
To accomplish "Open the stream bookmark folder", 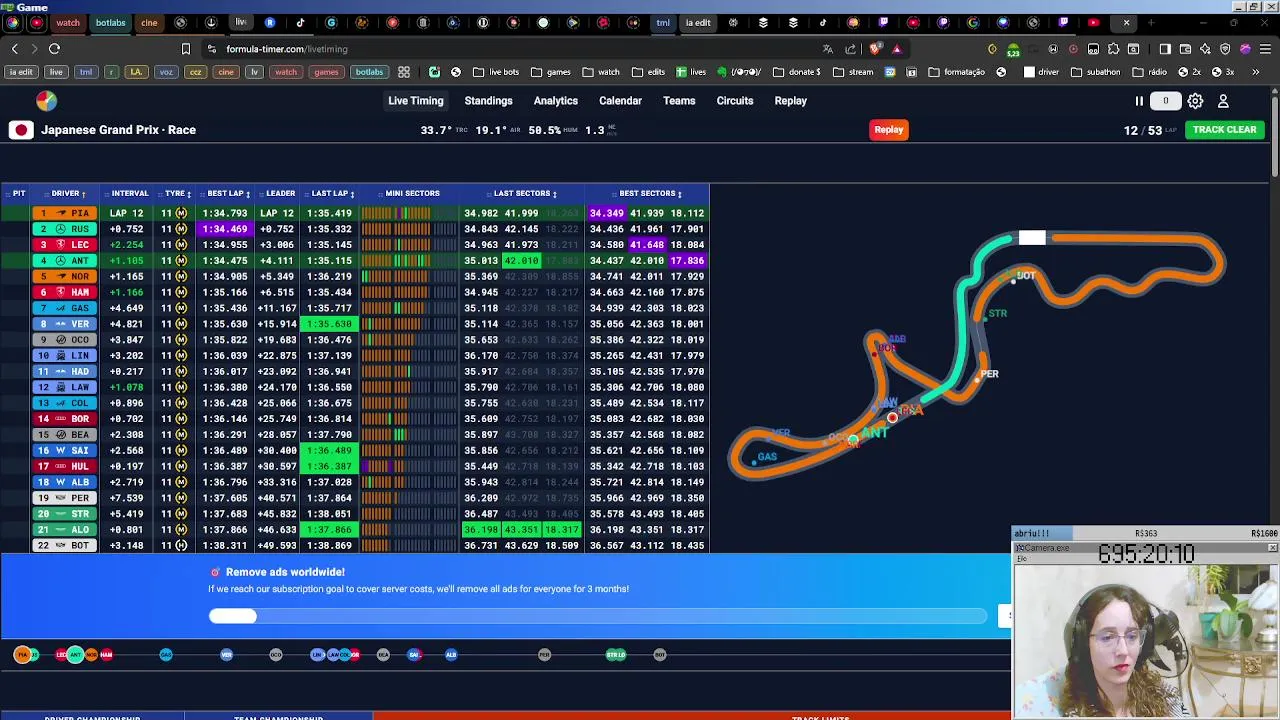I will click(852, 72).
